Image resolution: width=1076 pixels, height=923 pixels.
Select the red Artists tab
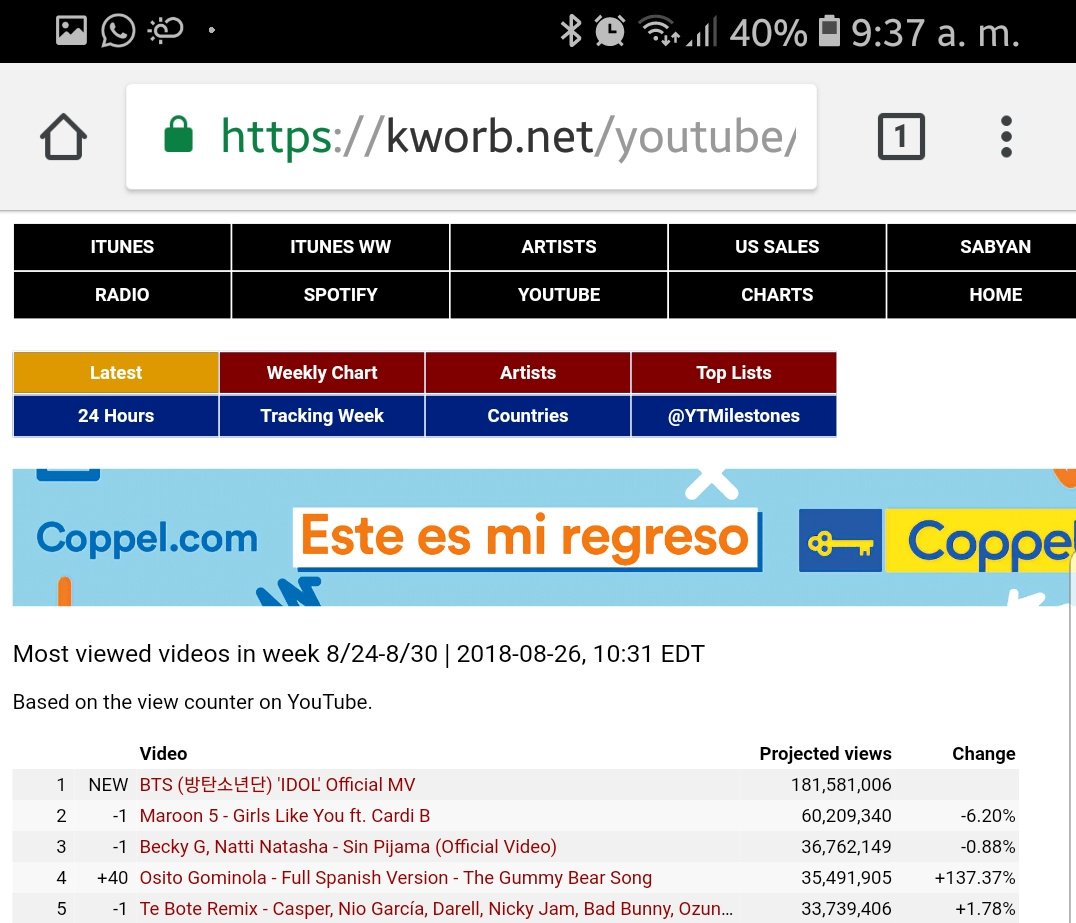[528, 373]
